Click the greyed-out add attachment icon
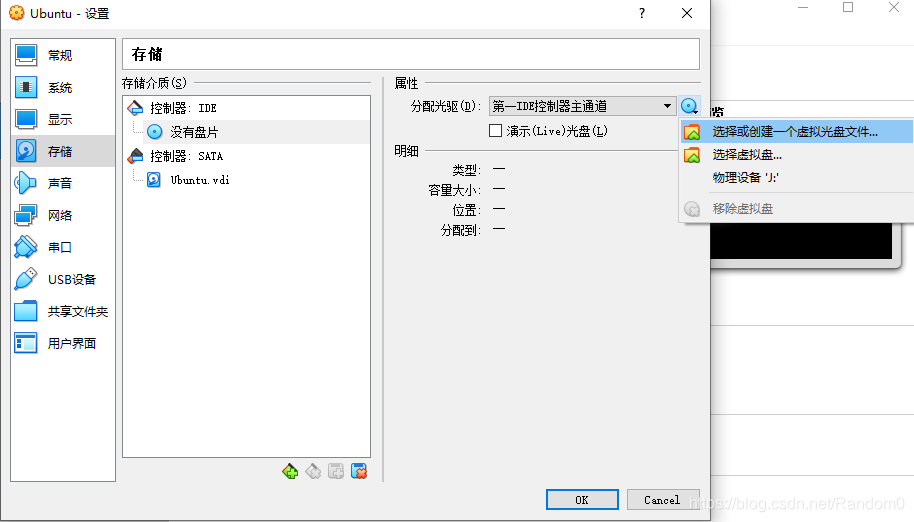Screen dimensions: 914x522 click(336, 471)
